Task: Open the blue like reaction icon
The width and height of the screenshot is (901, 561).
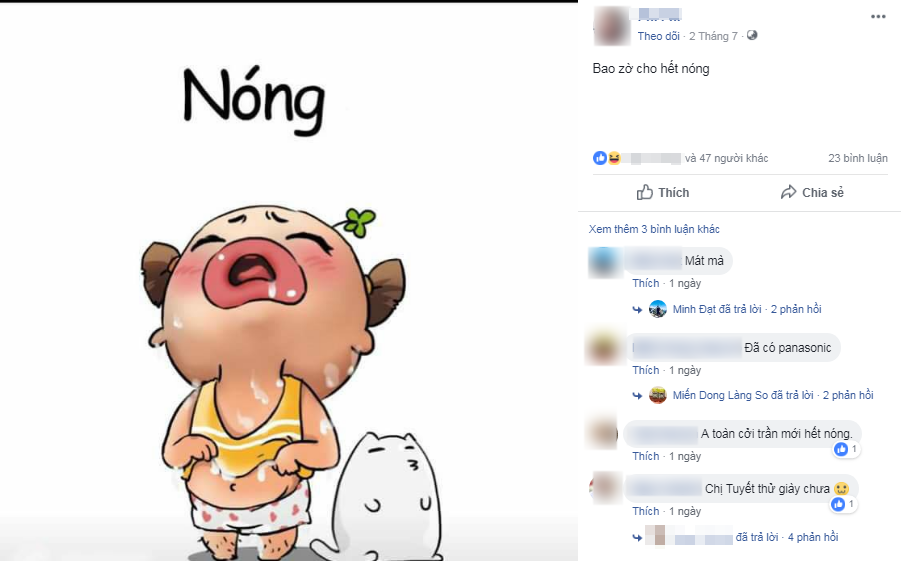Action: [x=600, y=157]
